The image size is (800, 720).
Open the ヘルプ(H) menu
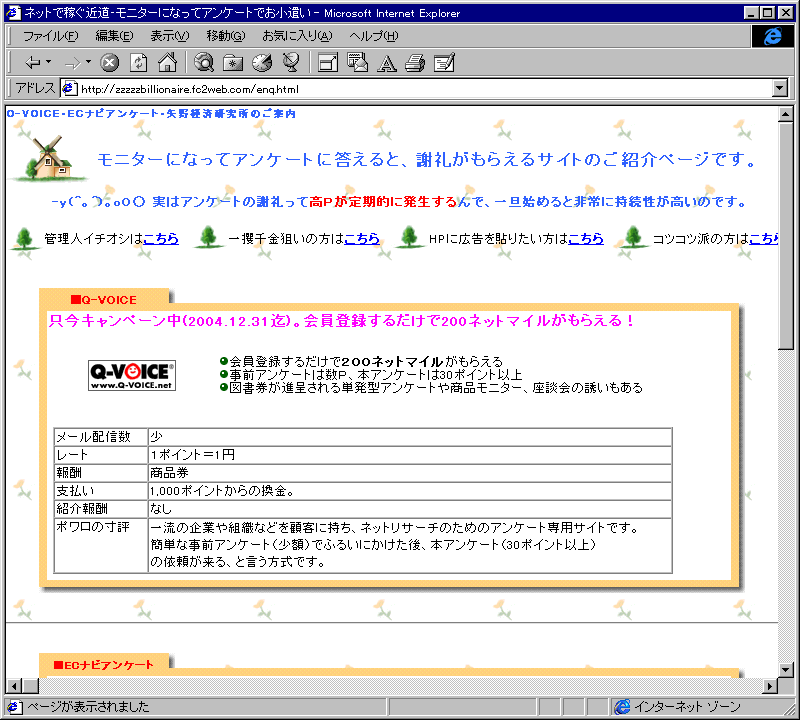coord(373,36)
